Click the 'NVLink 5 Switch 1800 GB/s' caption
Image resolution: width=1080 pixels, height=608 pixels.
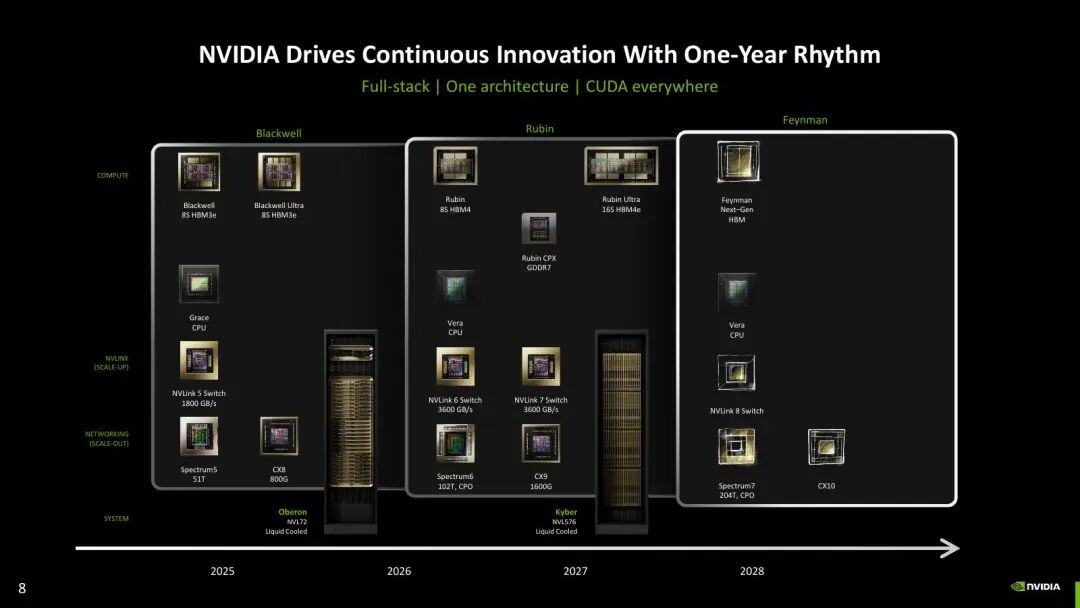coord(199,398)
